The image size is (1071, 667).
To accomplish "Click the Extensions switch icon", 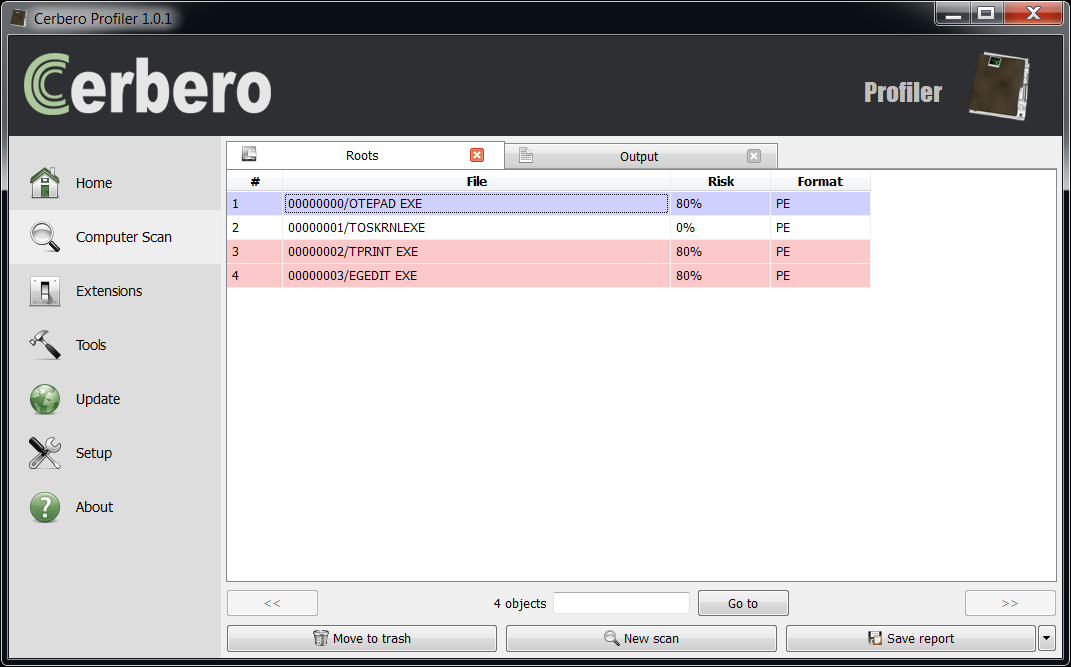I will [x=45, y=291].
